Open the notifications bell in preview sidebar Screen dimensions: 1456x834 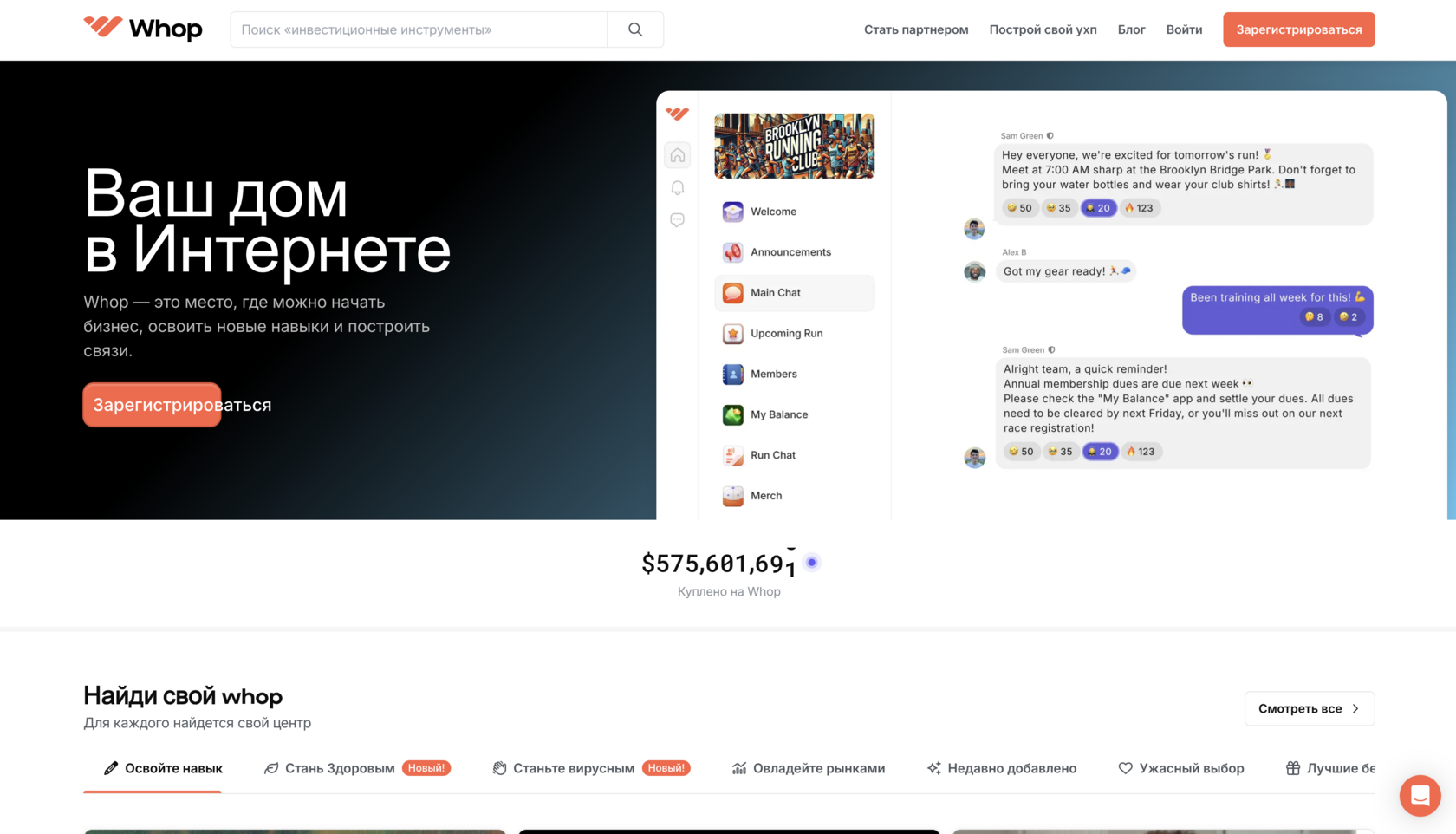pyautogui.click(x=678, y=188)
